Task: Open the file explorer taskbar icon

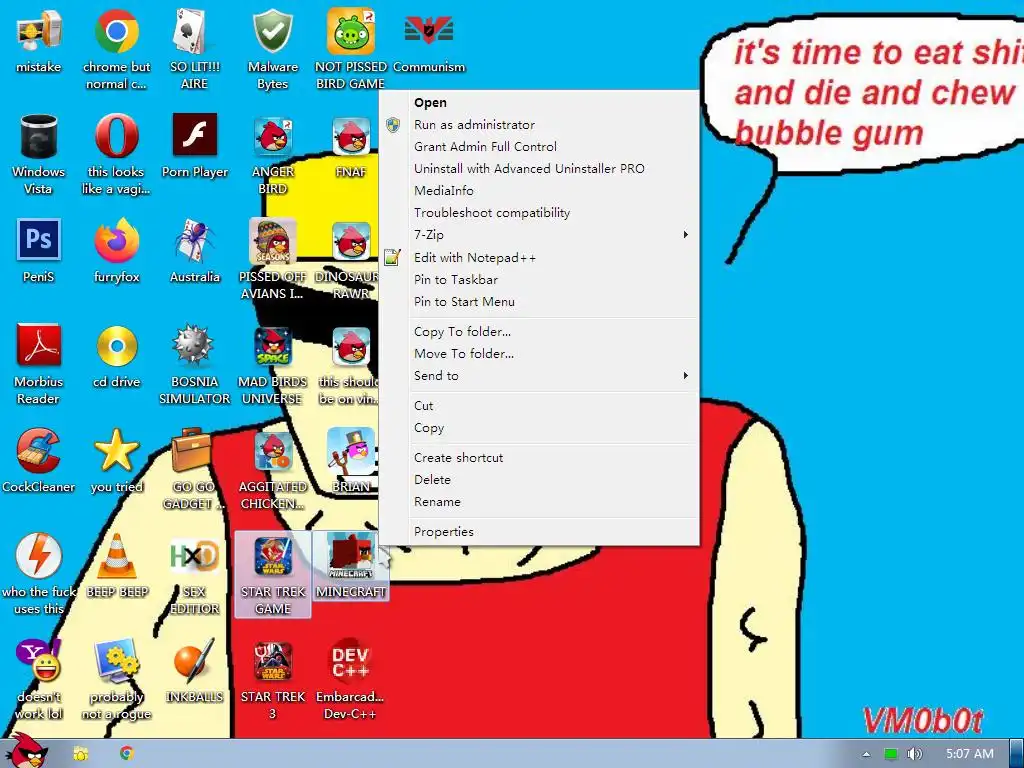Action: (81, 754)
